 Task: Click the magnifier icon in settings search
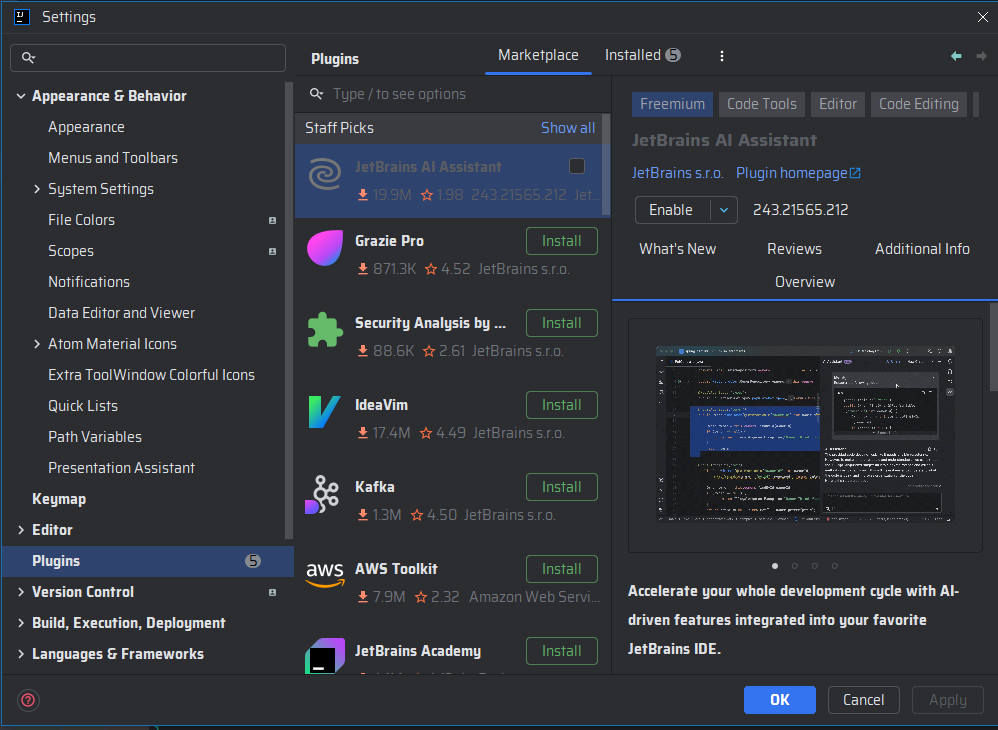tap(28, 58)
